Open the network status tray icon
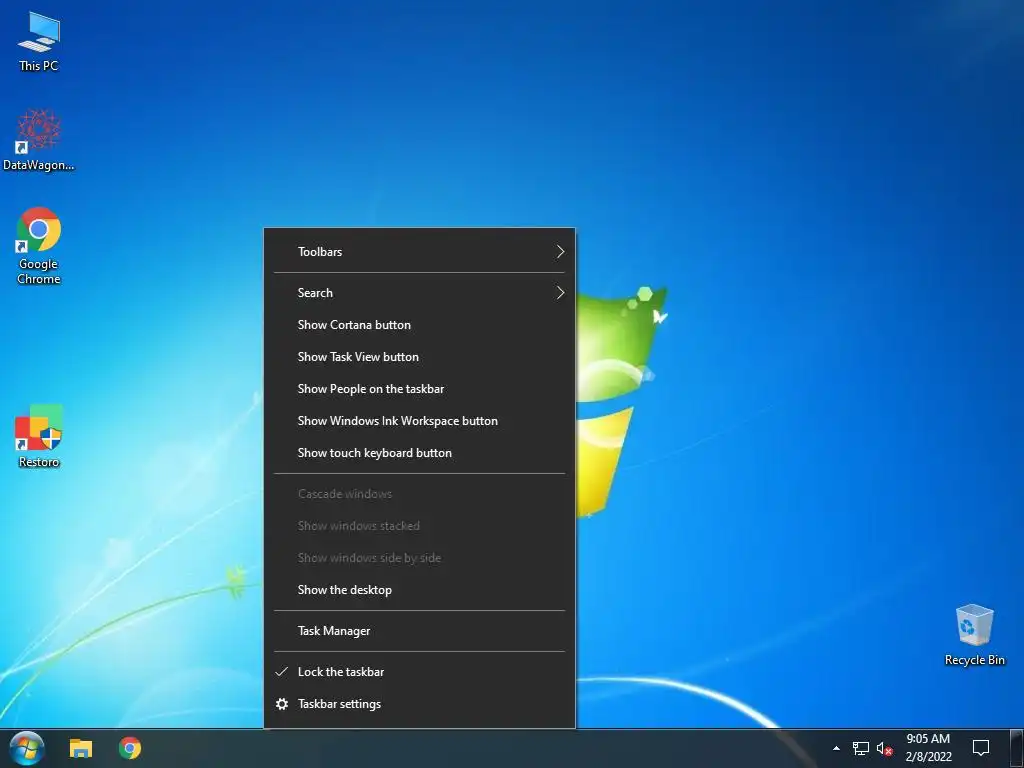1024x768 pixels. [x=861, y=748]
